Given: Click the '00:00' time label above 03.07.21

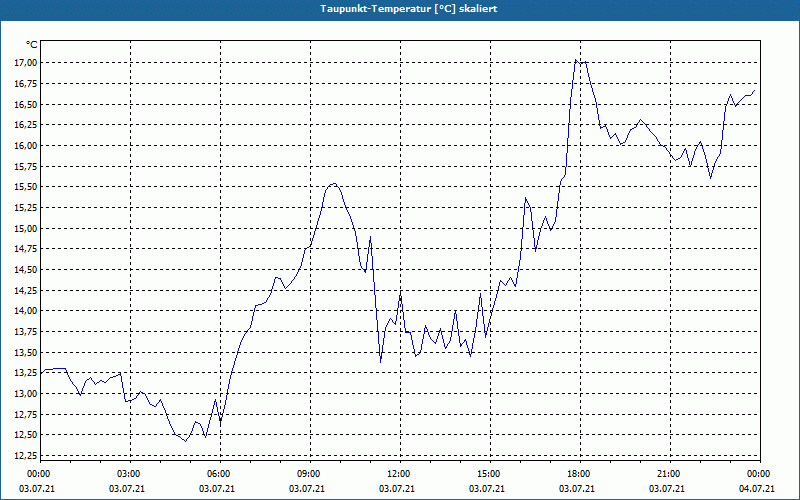Looking at the screenshot, I should 37,474.
